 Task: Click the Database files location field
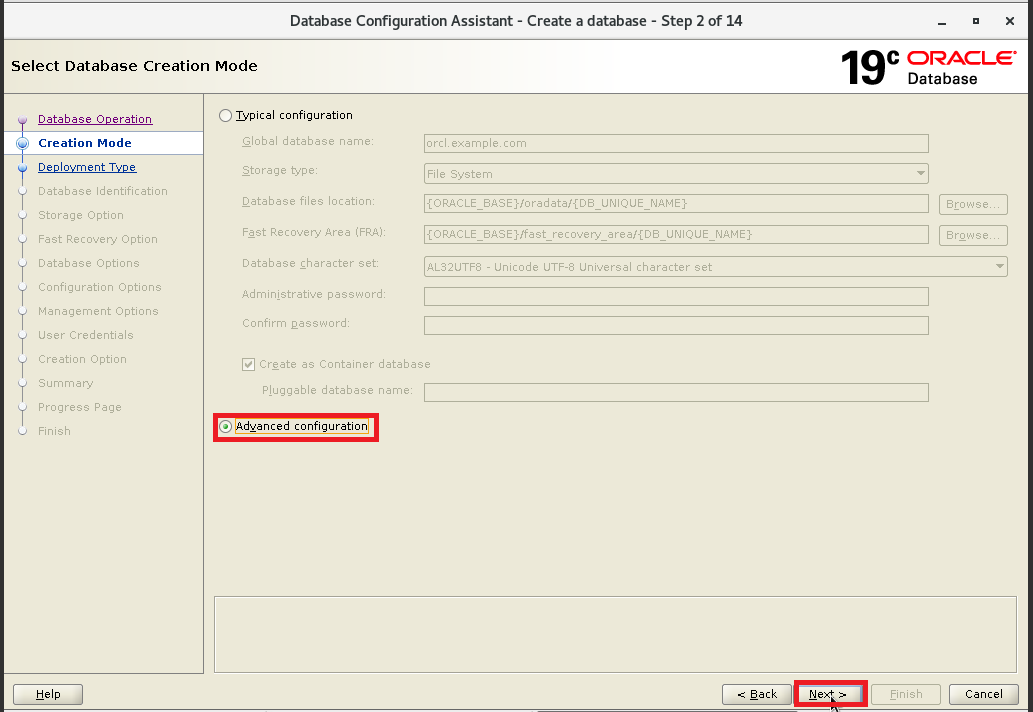[676, 204]
